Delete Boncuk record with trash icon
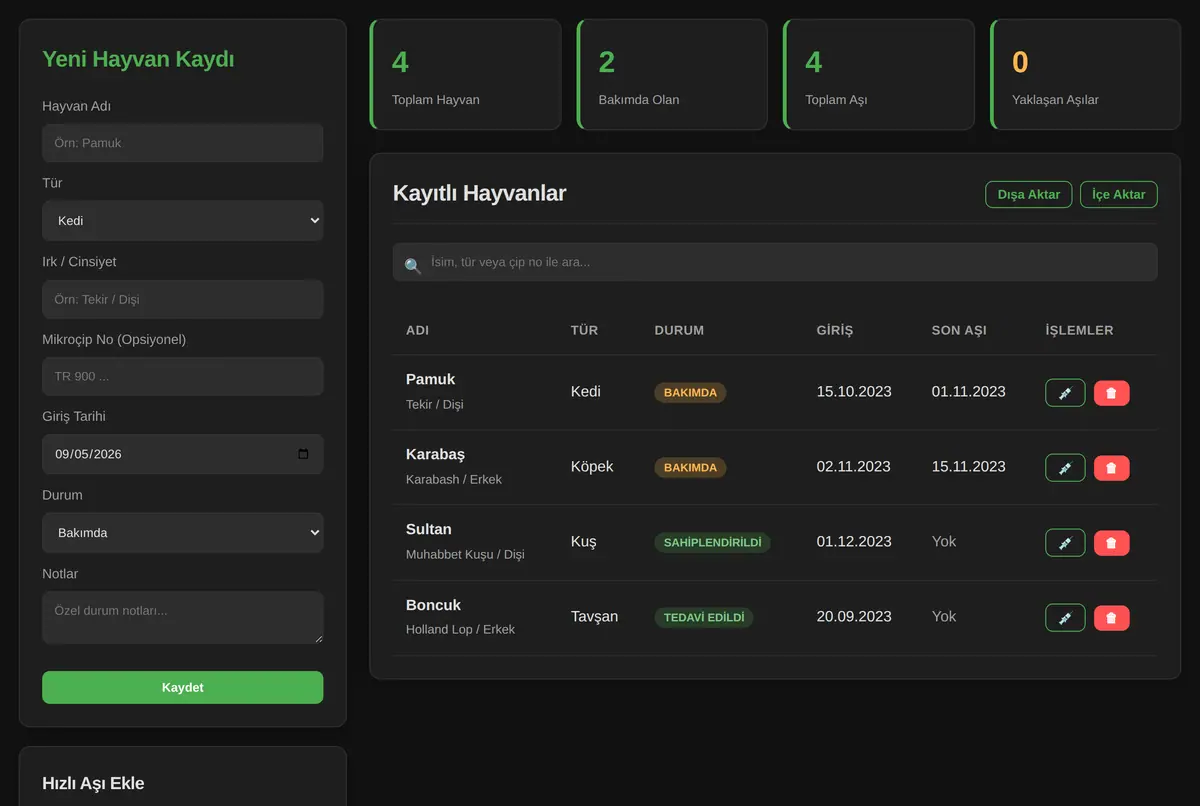The image size is (1200, 806). 1112,618
